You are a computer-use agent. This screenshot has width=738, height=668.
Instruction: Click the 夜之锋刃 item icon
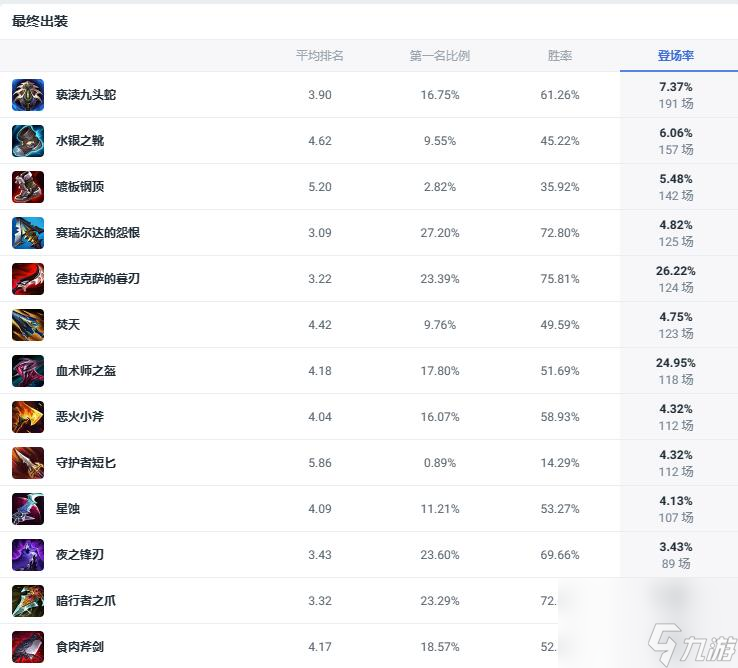click(28, 555)
